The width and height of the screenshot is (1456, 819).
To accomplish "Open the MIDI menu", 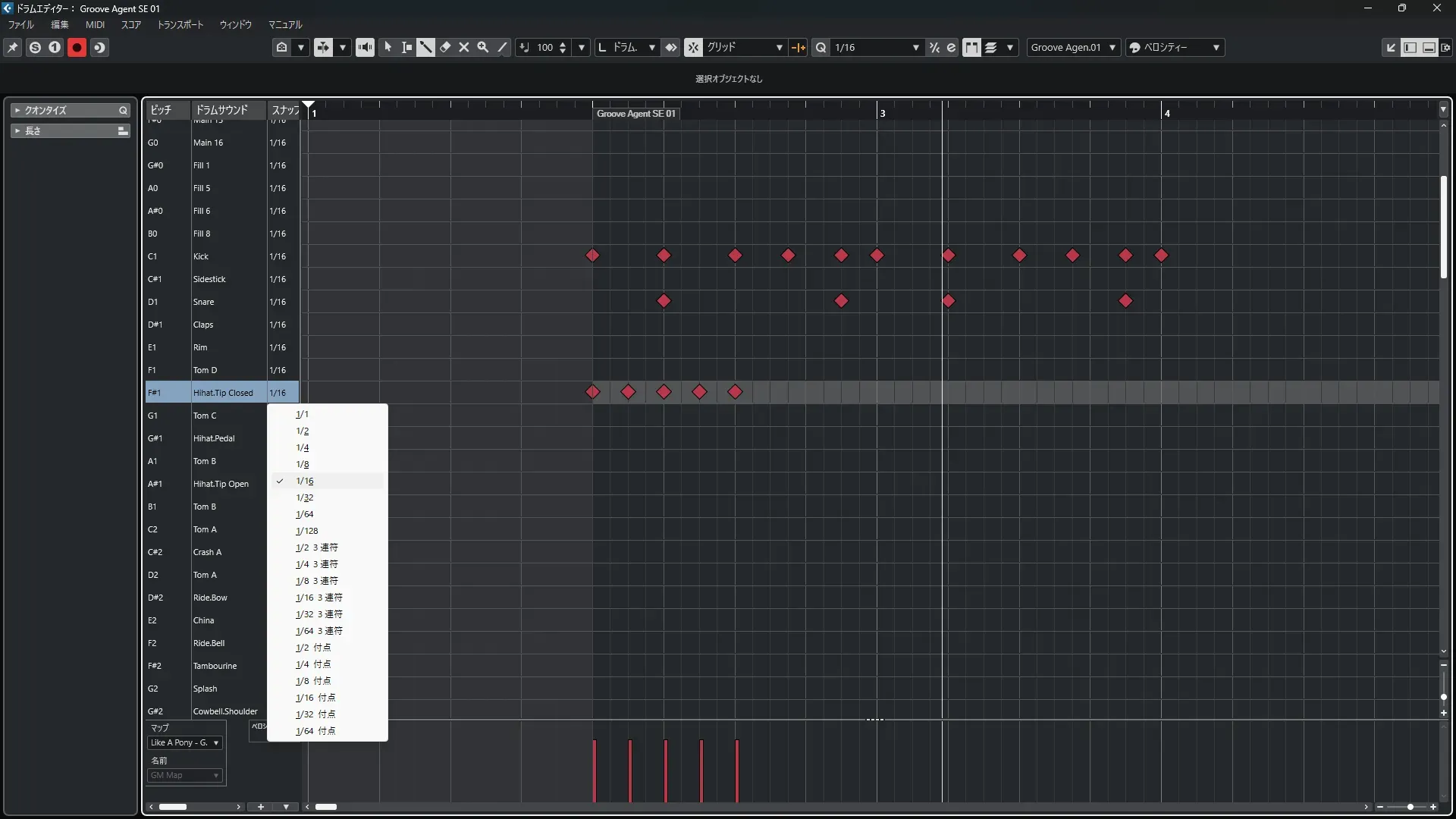I will [x=95, y=24].
